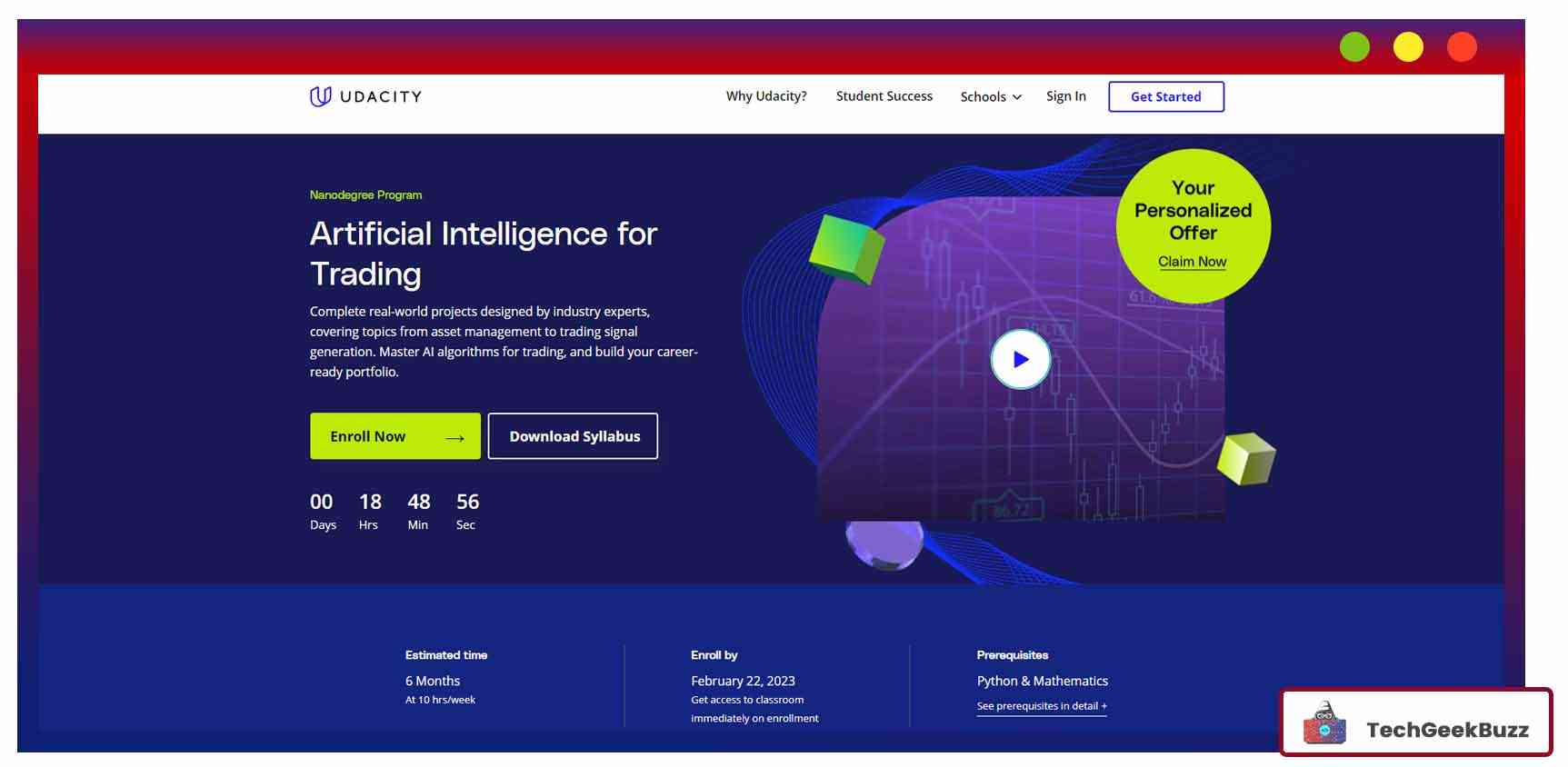The width and height of the screenshot is (1568, 767).
Task: Click the arrow inside Enroll Now
Action: (454, 438)
